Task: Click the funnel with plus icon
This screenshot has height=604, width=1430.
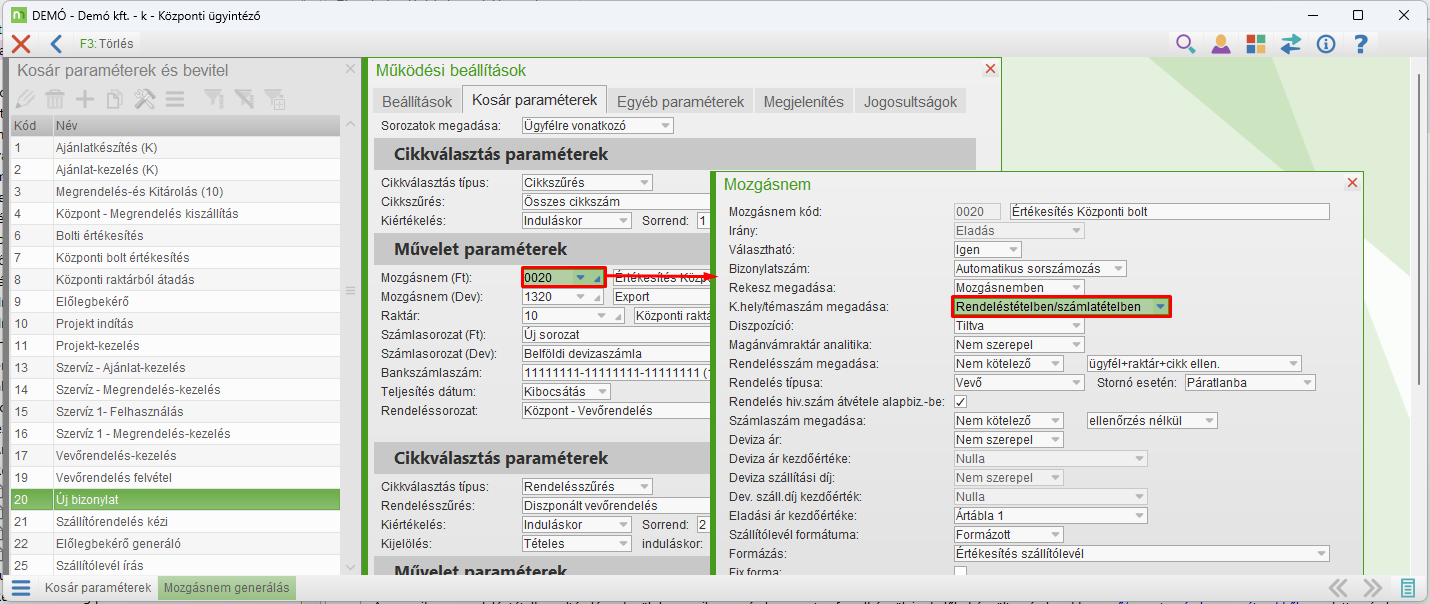Action: pyautogui.click(x=274, y=99)
